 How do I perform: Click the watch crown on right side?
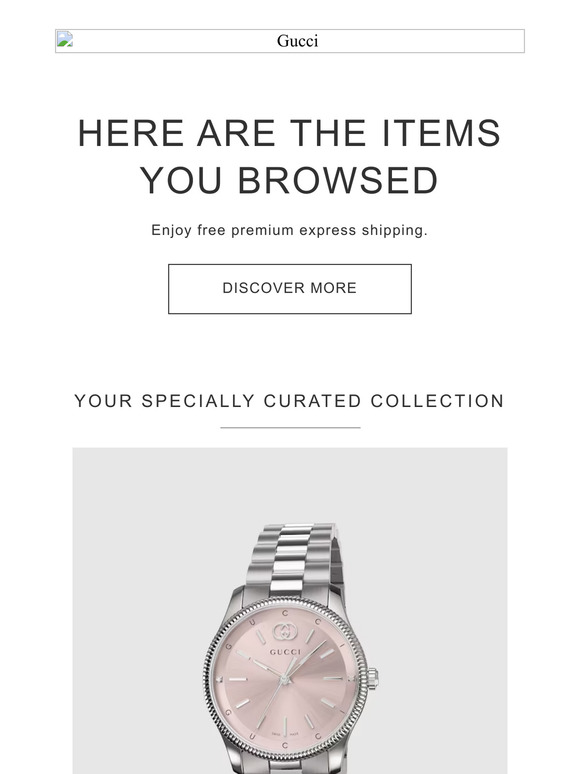point(373,678)
